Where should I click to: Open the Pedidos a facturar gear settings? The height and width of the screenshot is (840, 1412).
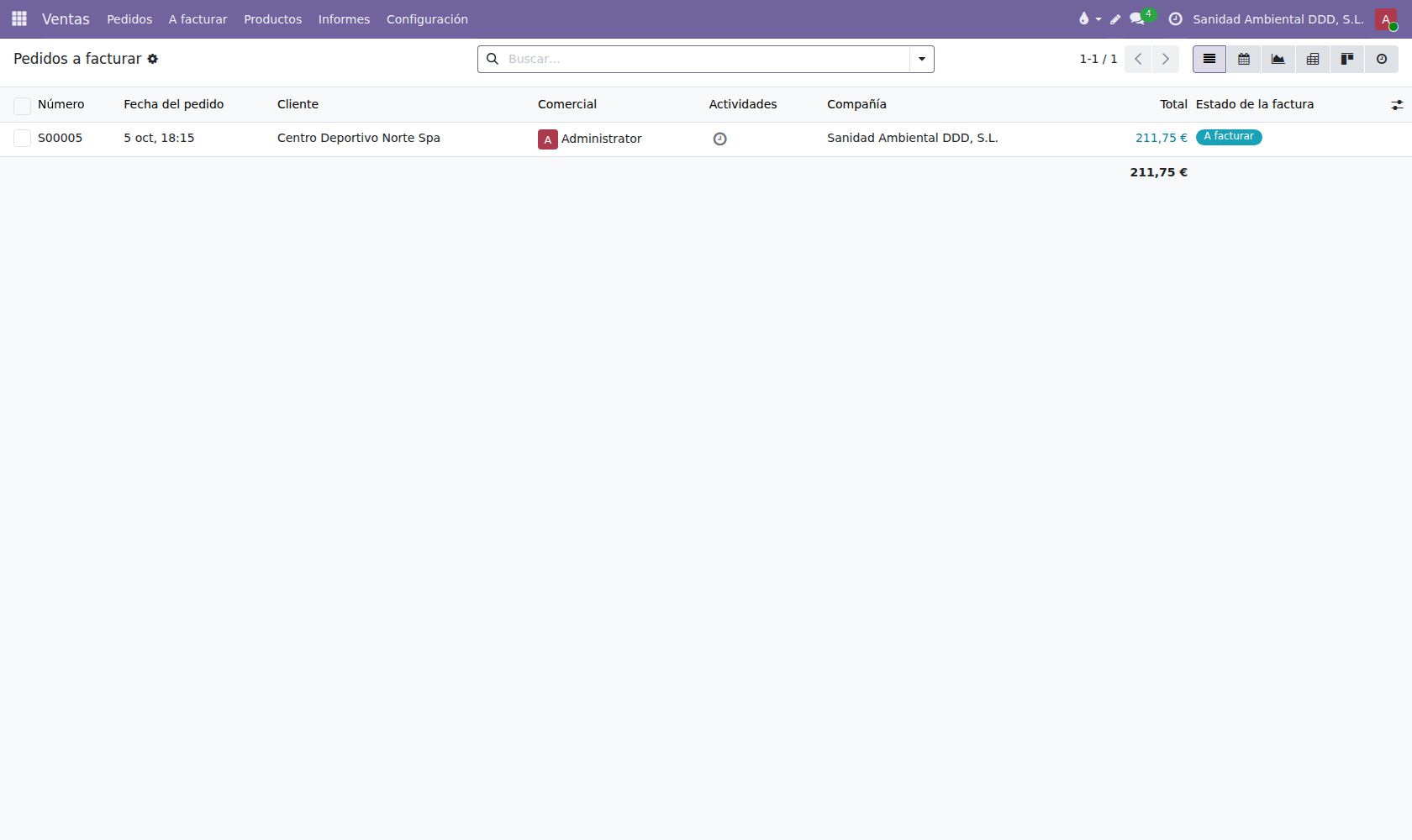click(153, 59)
